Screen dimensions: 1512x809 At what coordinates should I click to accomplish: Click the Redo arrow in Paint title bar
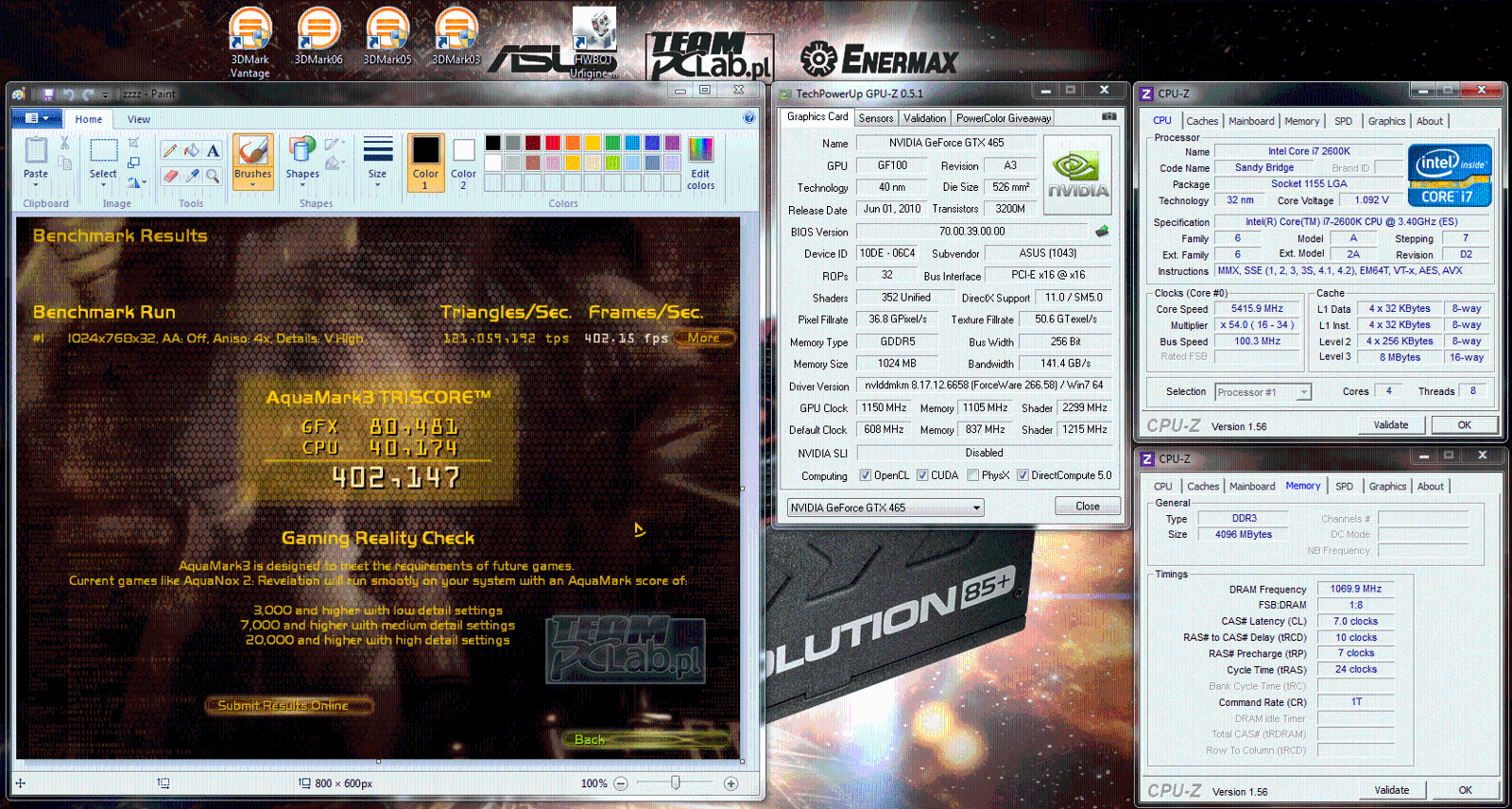click(88, 94)
